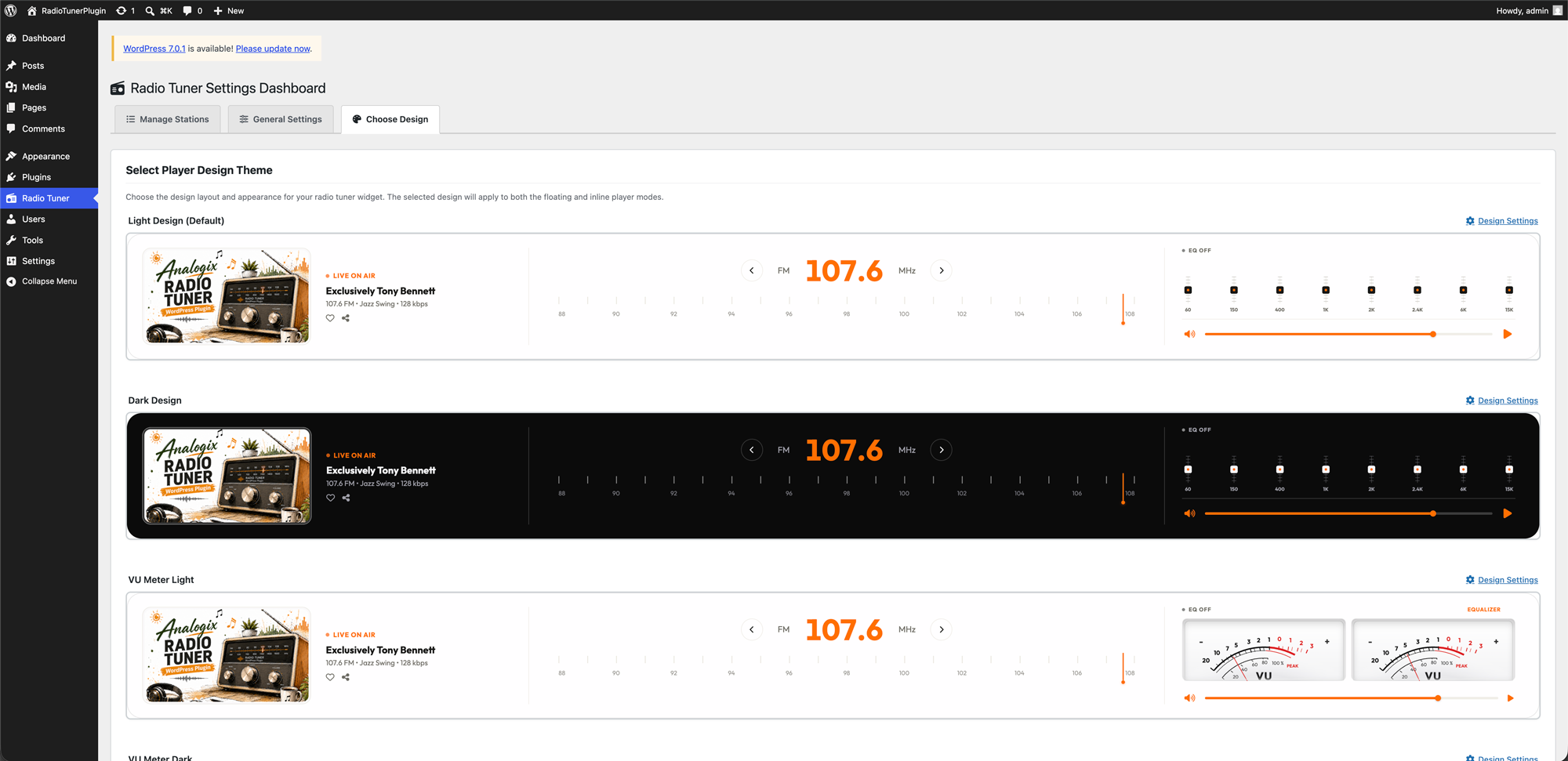1568x761 pixels.
Task: Follow the WordPress 7.0.1 link
Action: click(x=154, y=49)
